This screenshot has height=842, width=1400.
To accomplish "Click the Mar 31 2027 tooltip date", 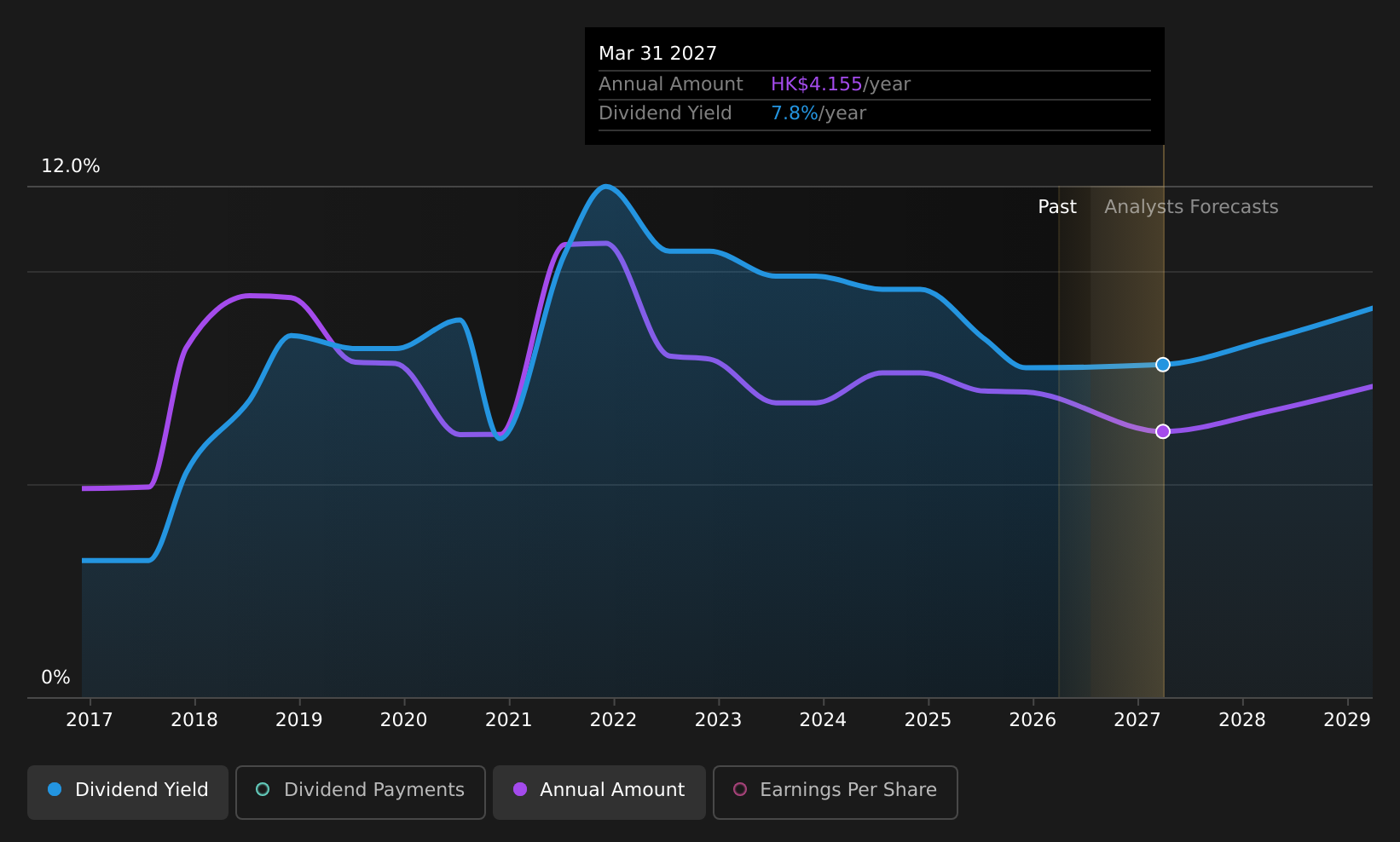I will [x=657, y=54].
